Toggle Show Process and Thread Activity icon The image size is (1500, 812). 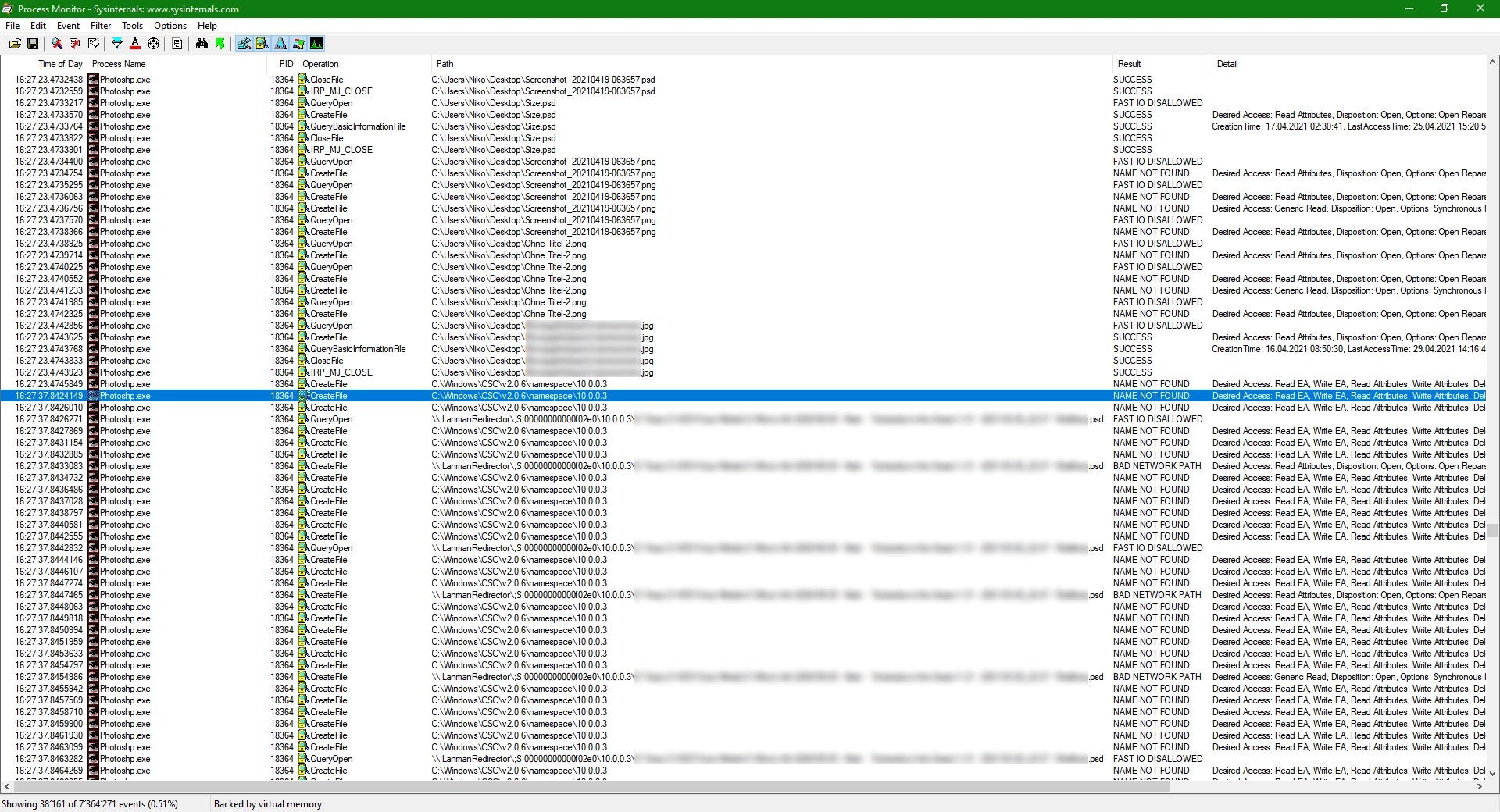pos(298,44)
